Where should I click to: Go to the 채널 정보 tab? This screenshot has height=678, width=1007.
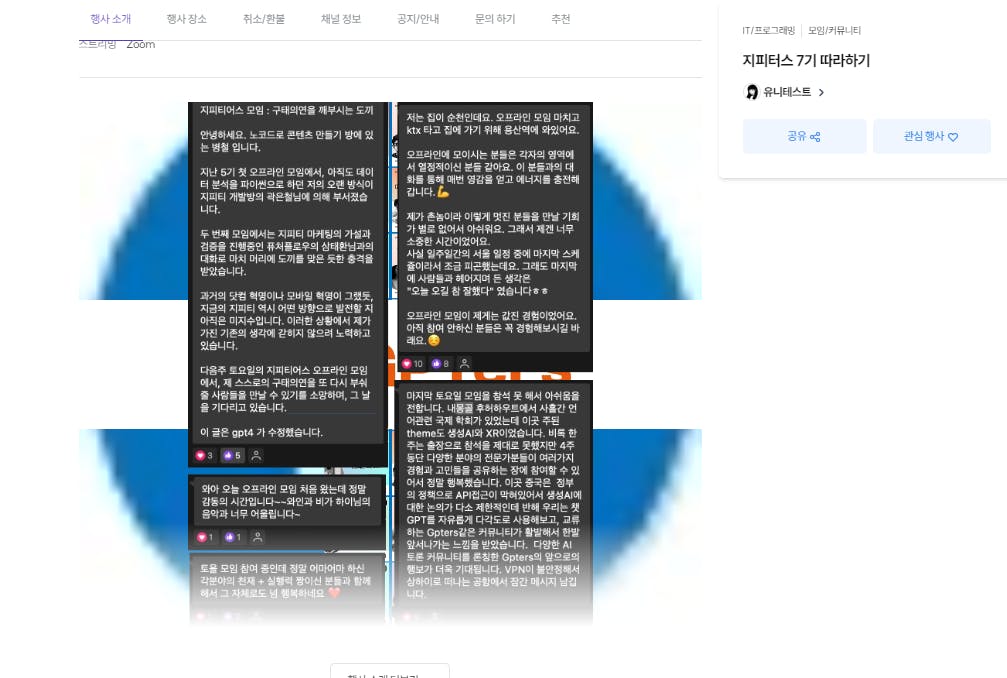pyautogui.click(x=340, y=19)
